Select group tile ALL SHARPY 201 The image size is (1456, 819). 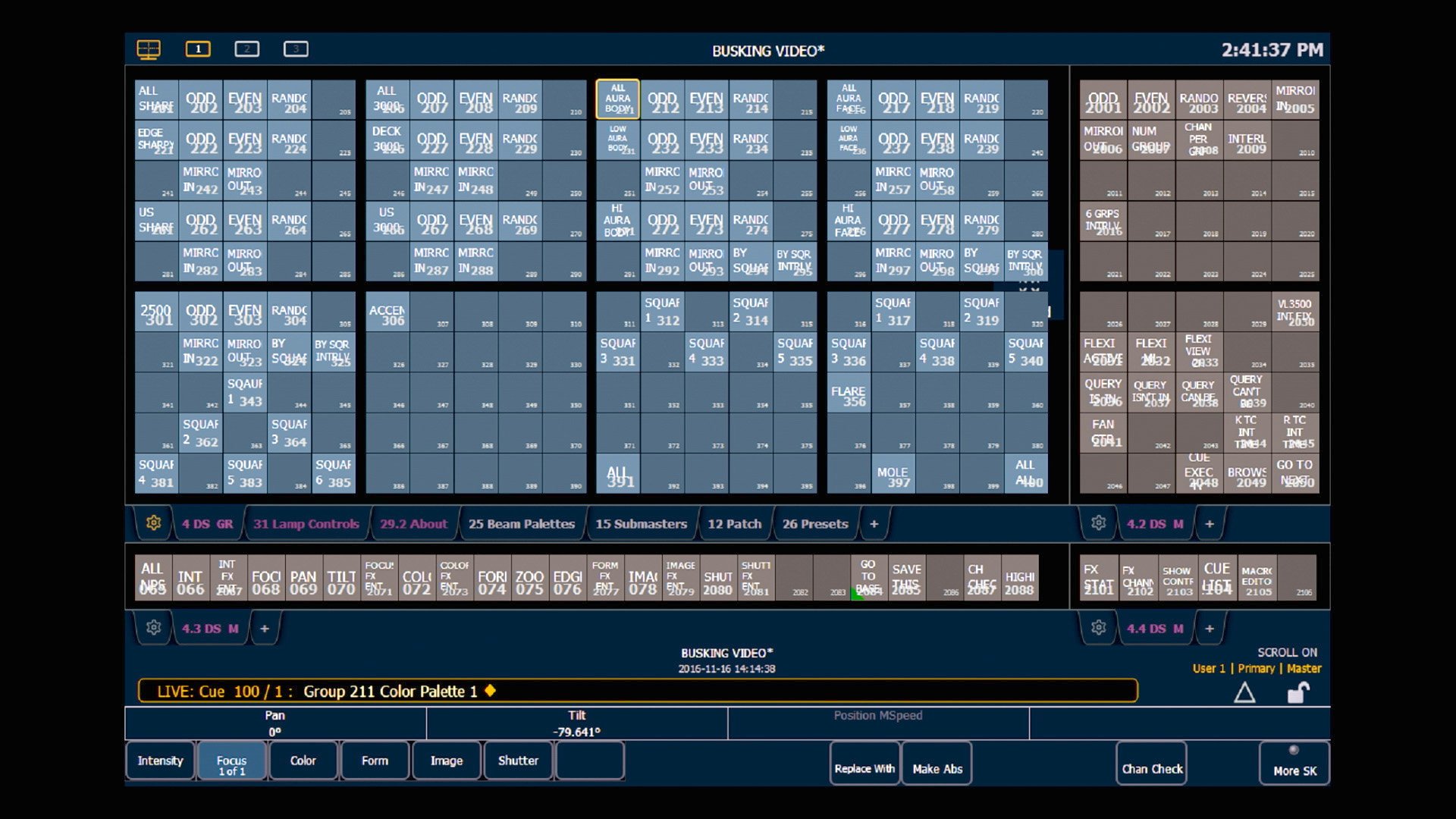pos(156,99)
